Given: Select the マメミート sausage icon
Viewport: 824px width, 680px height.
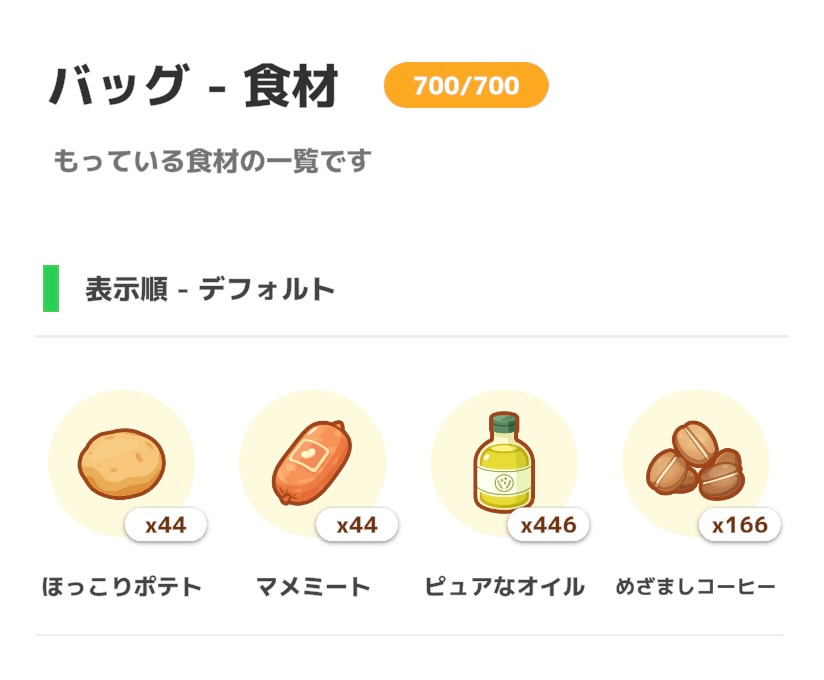Looking at the screenshot, I should [x=312, y=462].
